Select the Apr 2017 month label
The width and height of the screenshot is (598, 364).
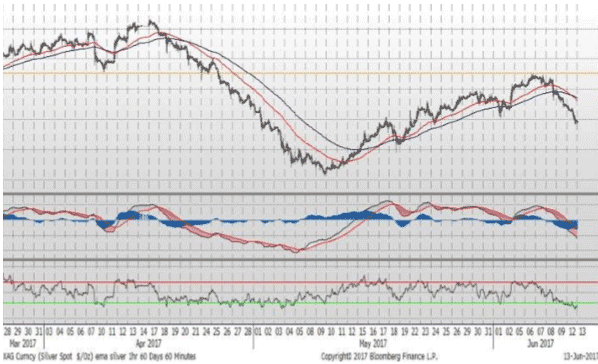click(x=149, y=344)
